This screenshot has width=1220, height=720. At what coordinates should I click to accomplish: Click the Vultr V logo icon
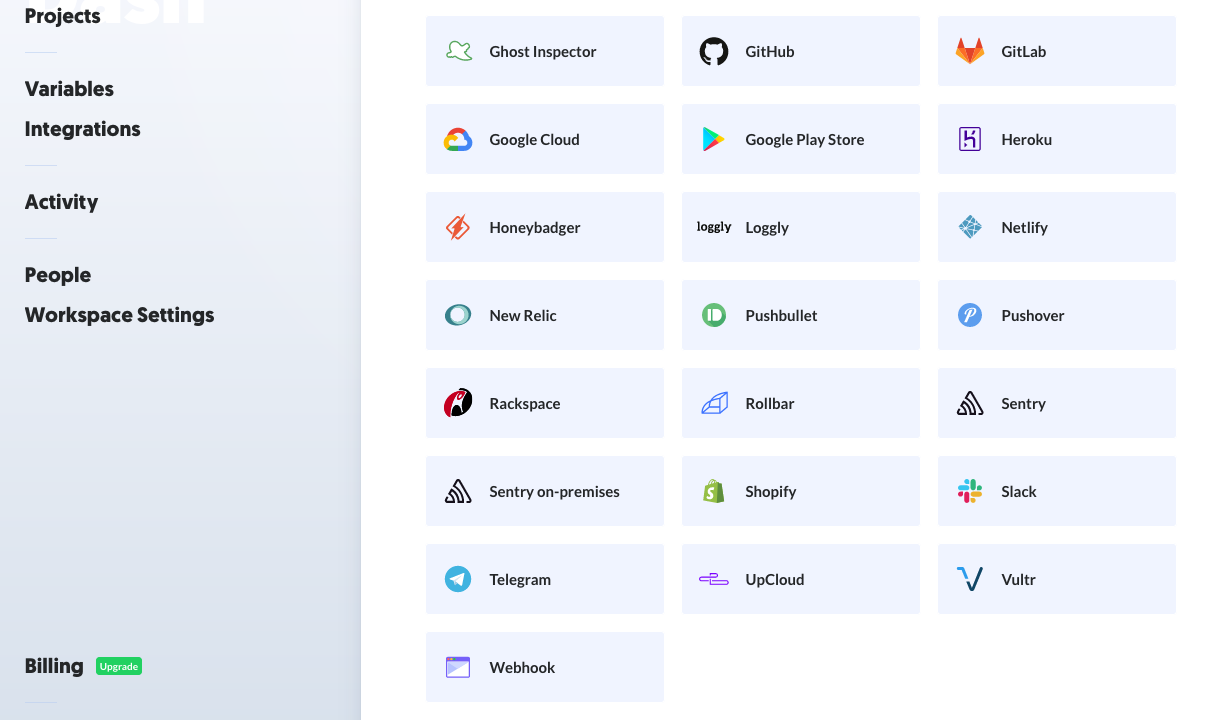coord(970,579)
